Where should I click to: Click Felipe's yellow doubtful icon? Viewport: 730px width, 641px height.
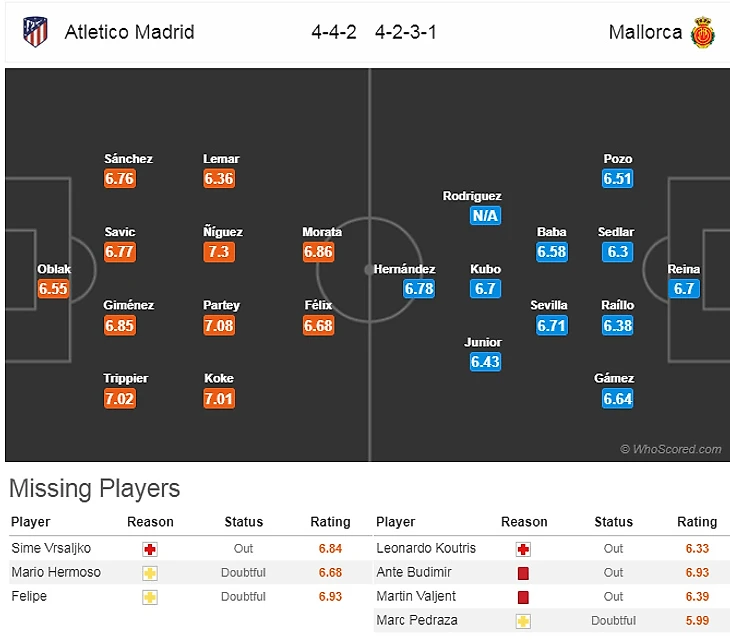click(150, 596)
